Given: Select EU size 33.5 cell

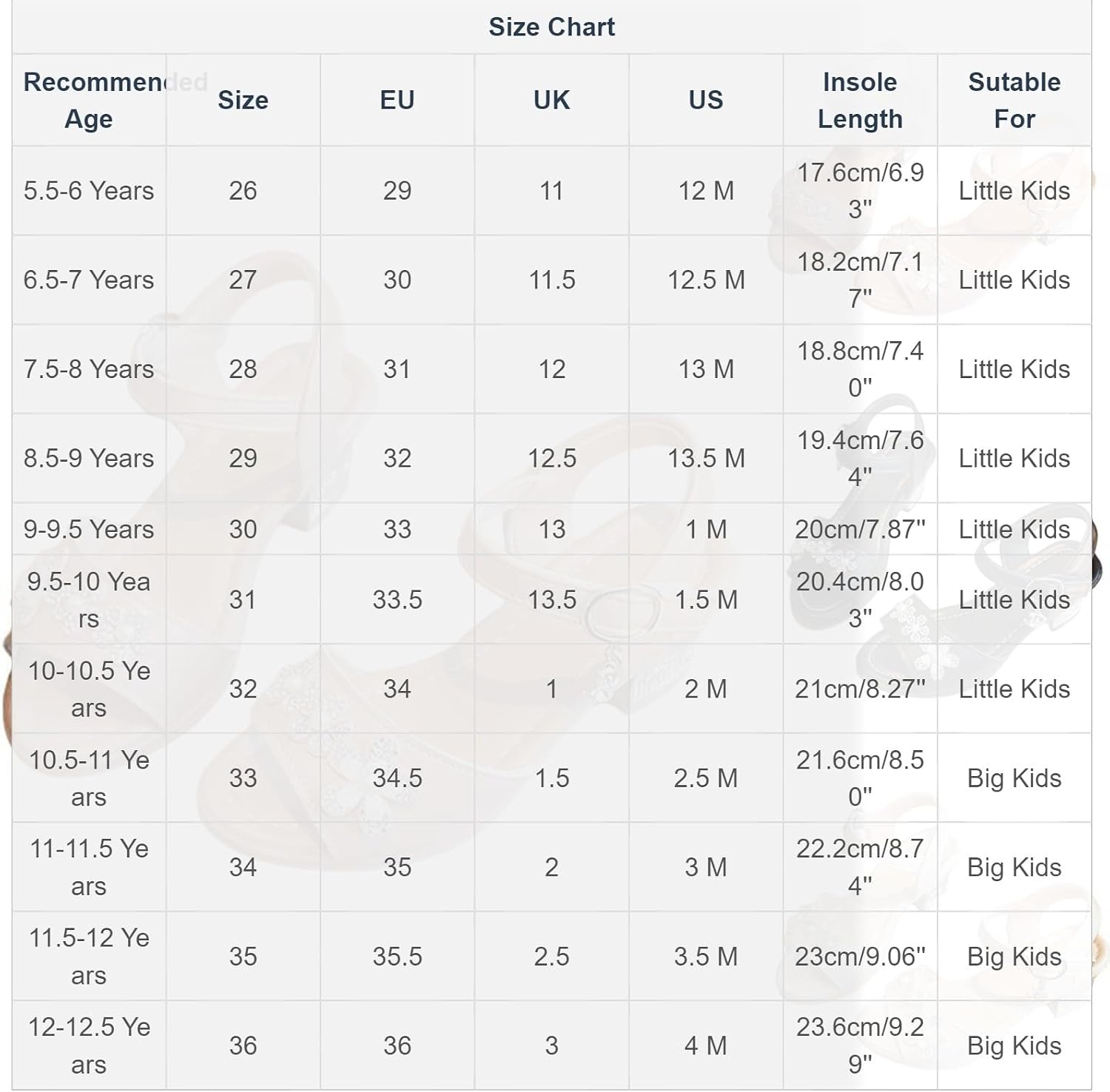Looking at the screenshot, I should [397, 599].
